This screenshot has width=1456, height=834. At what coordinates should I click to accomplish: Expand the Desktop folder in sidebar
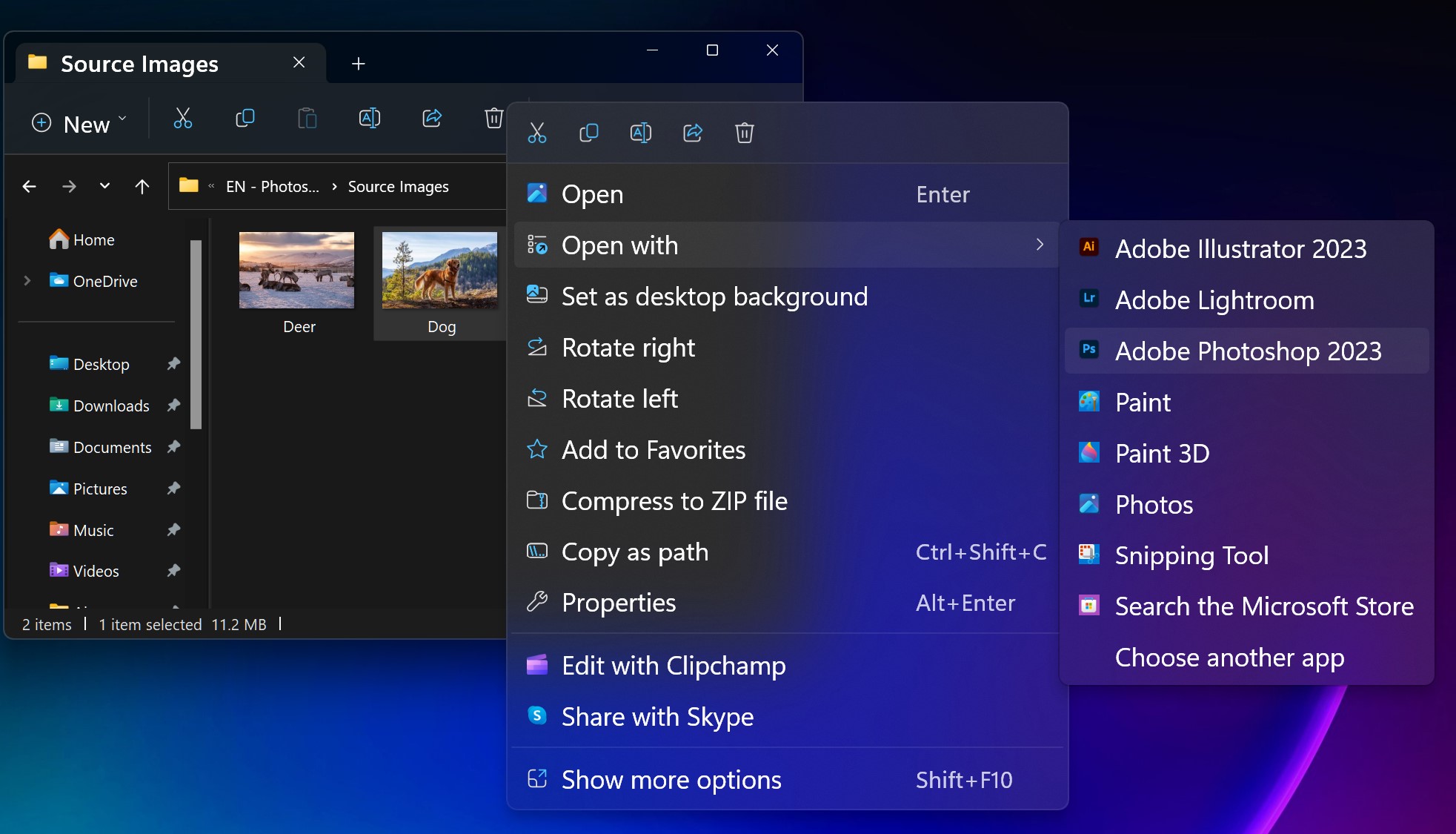[x=25, y=363]
